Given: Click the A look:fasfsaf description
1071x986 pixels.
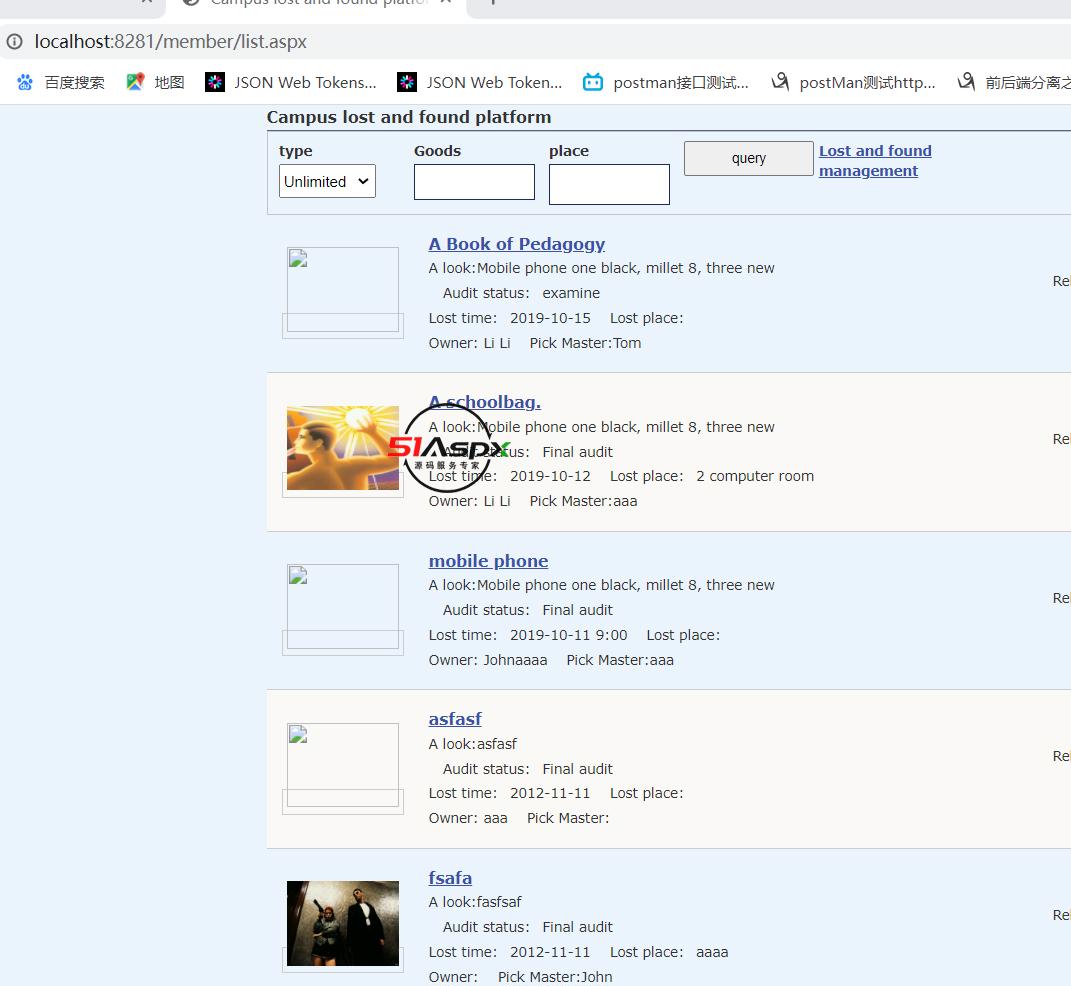Looking at the screenshot, I should point(475,903).
